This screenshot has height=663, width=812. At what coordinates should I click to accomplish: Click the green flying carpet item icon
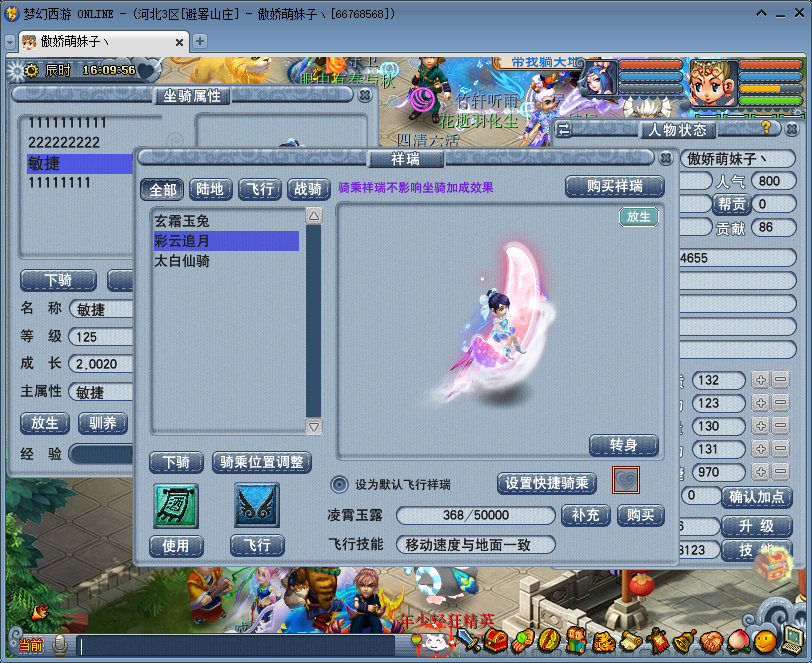pyautogui.click(x=176, y=506)
